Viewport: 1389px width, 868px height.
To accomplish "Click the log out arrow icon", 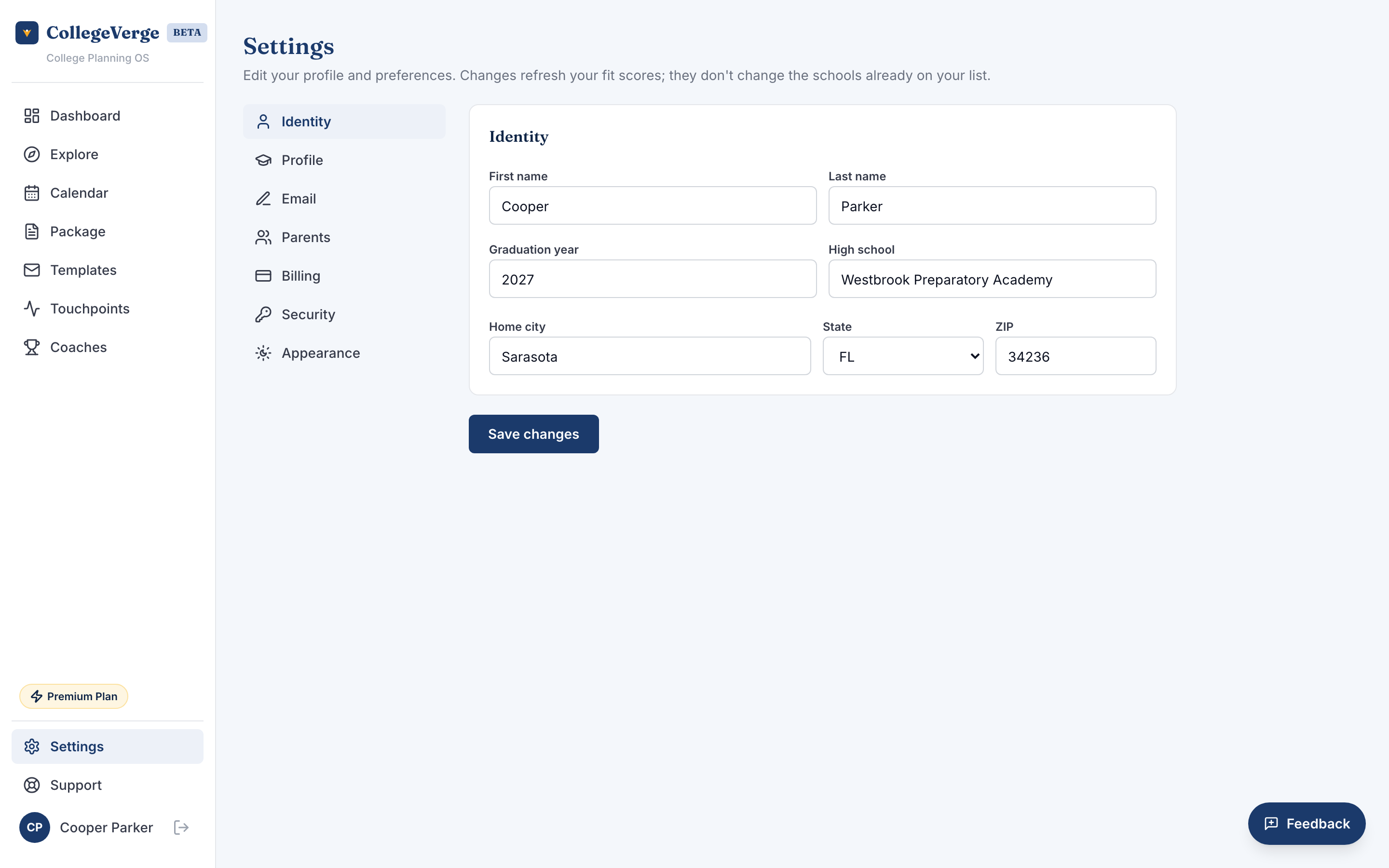I will [x=181, y=827].
